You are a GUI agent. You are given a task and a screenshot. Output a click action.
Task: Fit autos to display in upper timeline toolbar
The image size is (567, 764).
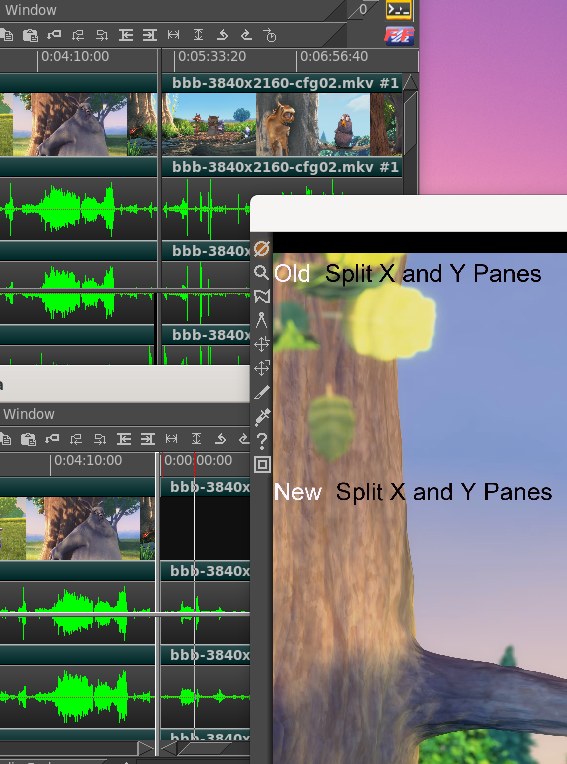(x=198, y=35)
